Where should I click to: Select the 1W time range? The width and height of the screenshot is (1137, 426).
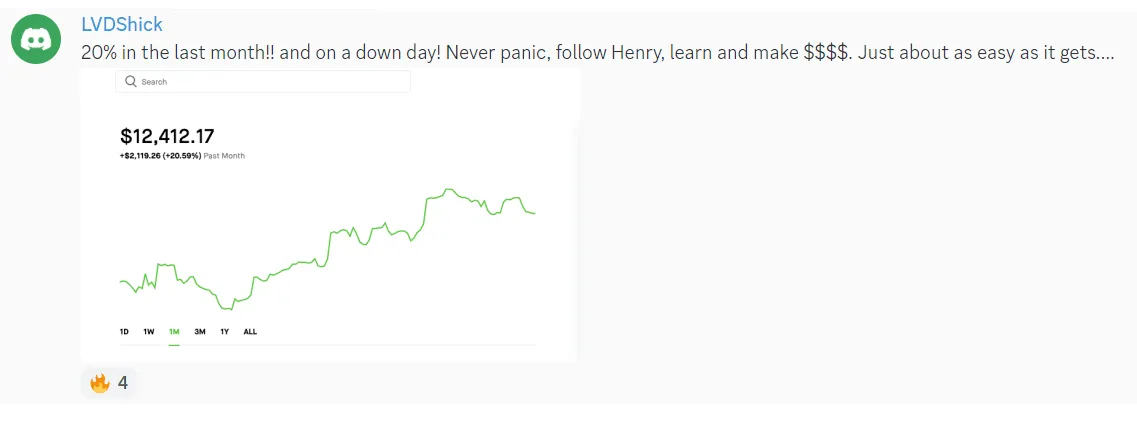coord(148,331)
